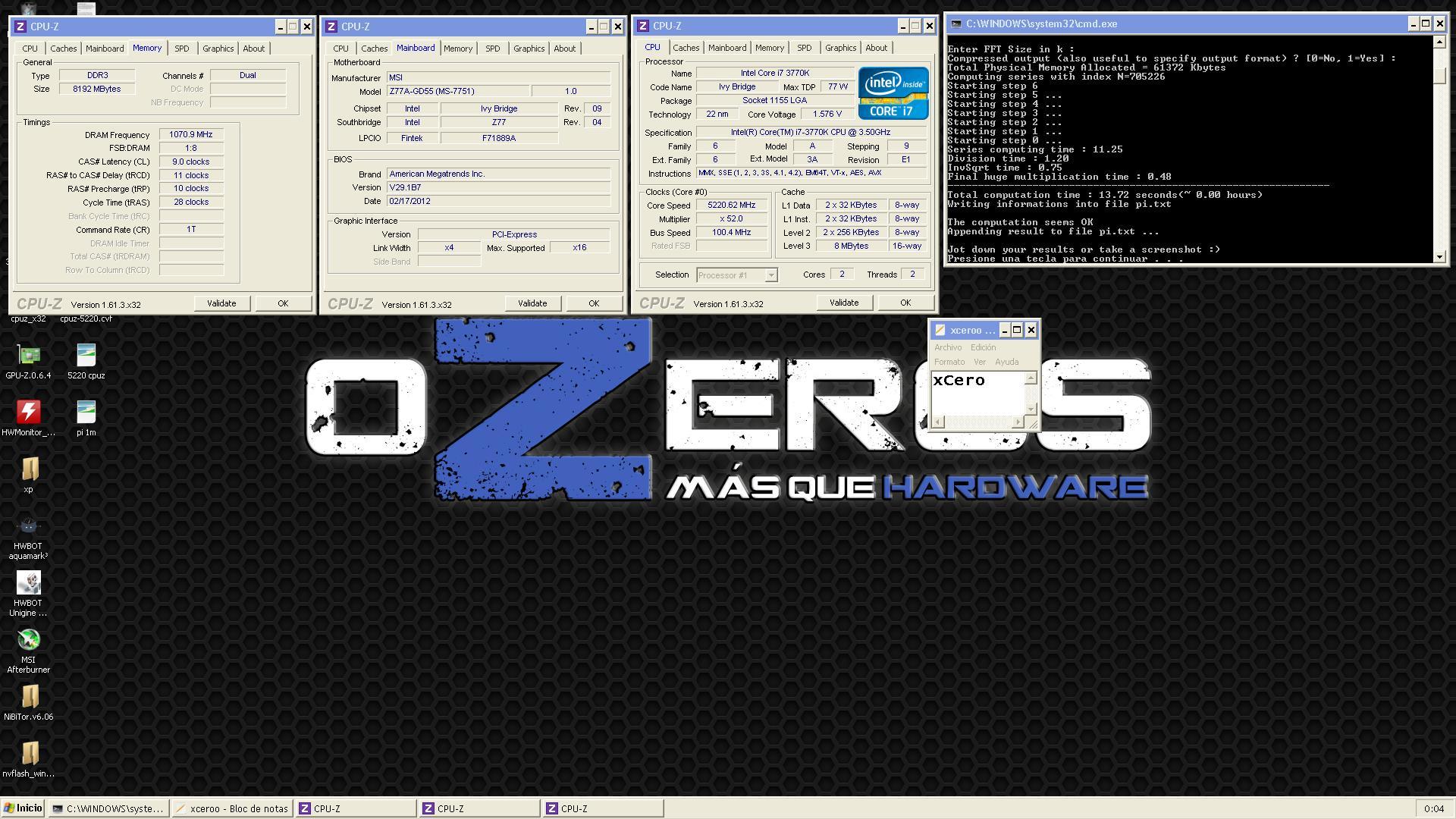Click Validate in Memory CPU-Z window

pos(221,303)
